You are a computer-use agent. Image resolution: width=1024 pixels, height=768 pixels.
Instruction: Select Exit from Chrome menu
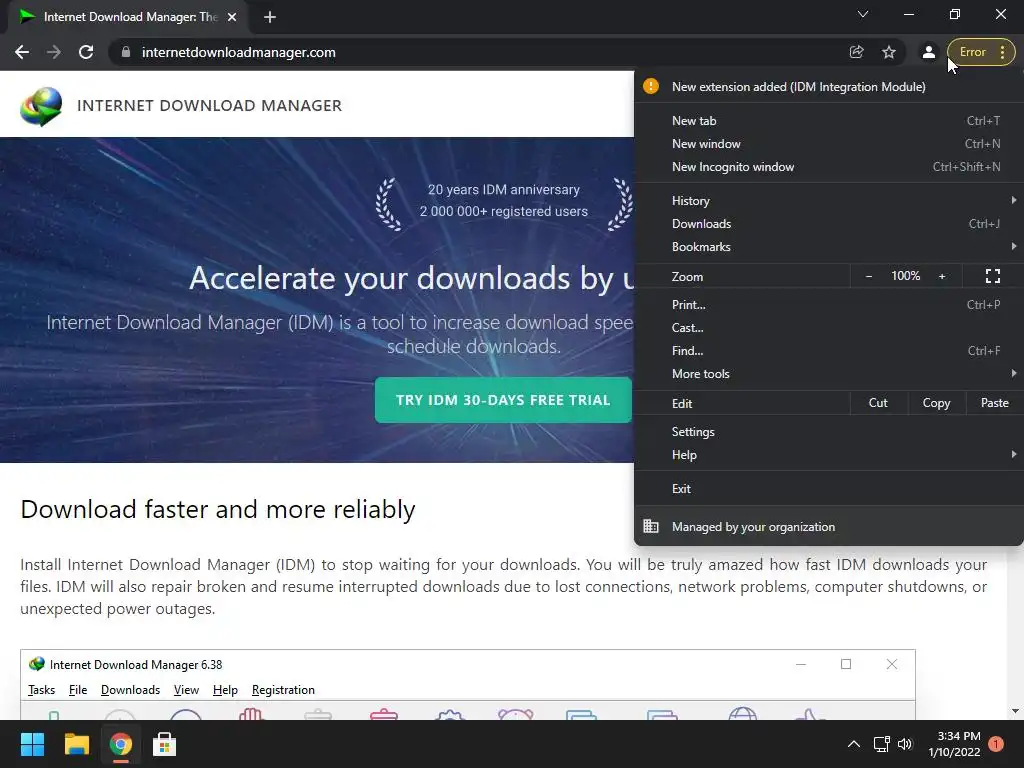click(829, 488)
